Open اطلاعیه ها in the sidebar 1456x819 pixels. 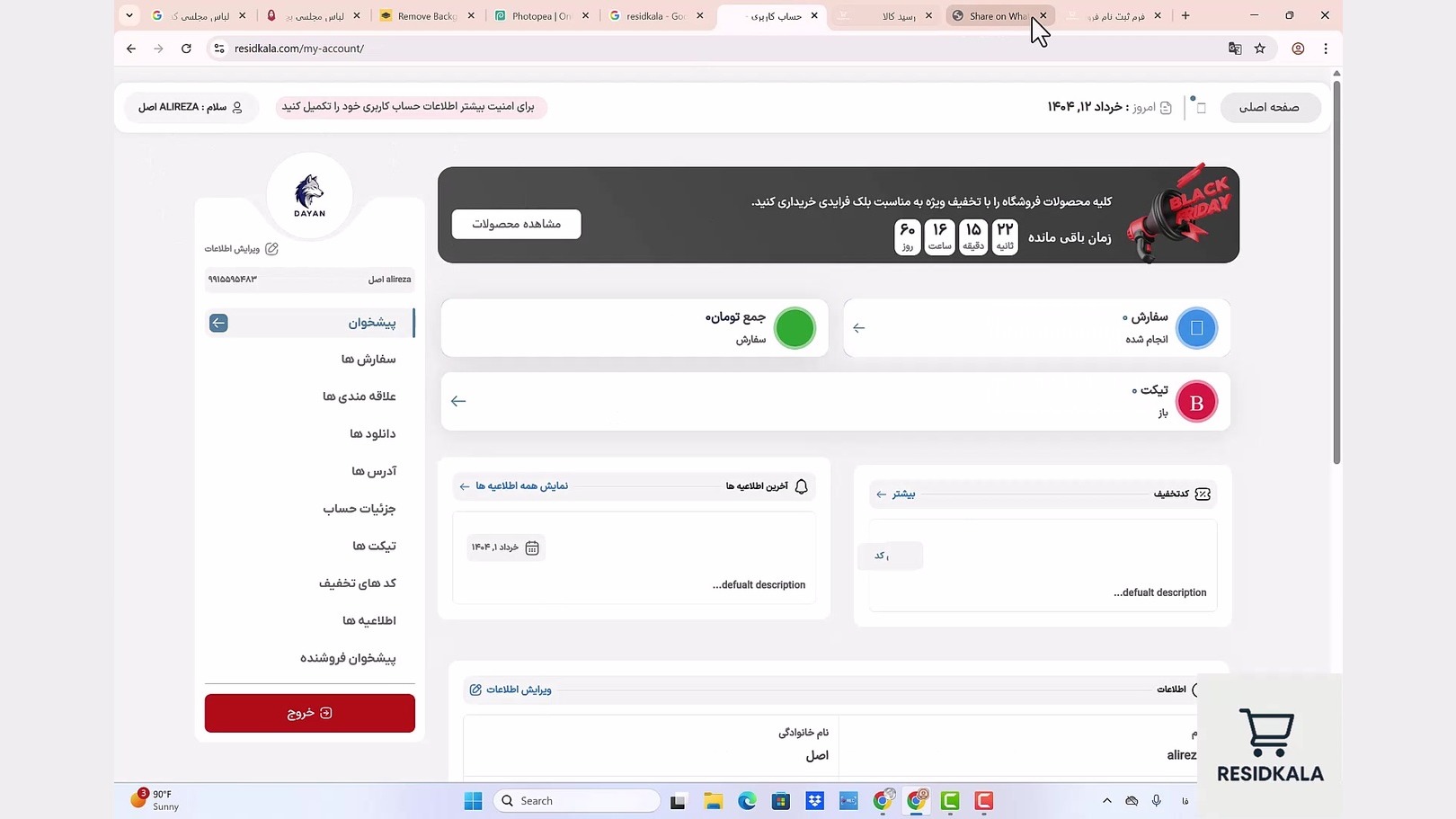pos(369,620)
